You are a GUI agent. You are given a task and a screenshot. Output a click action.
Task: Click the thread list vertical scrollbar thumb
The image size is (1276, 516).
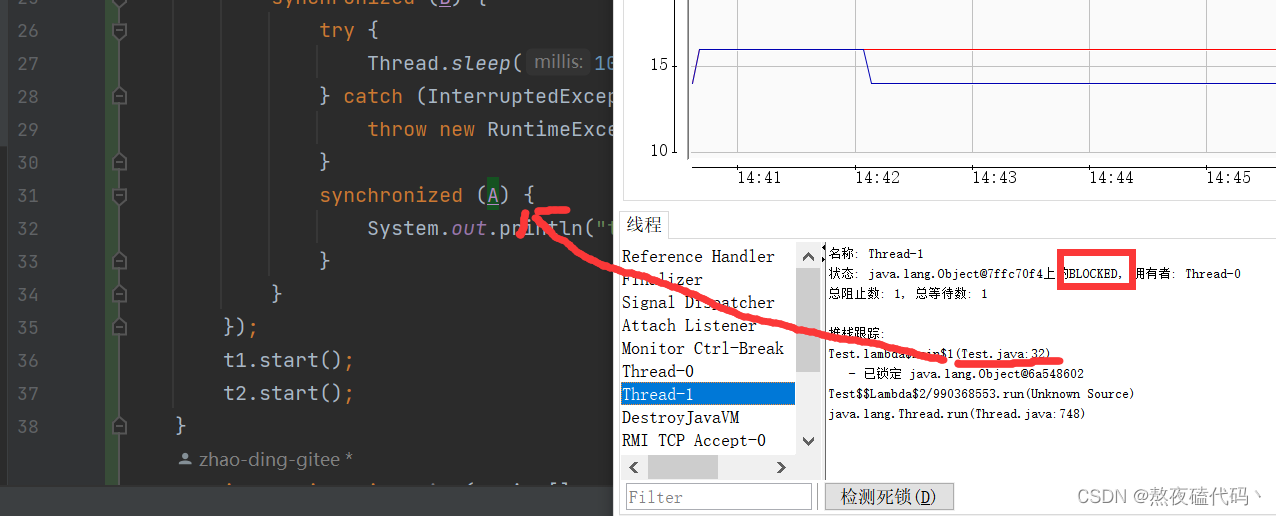point(808,322)
